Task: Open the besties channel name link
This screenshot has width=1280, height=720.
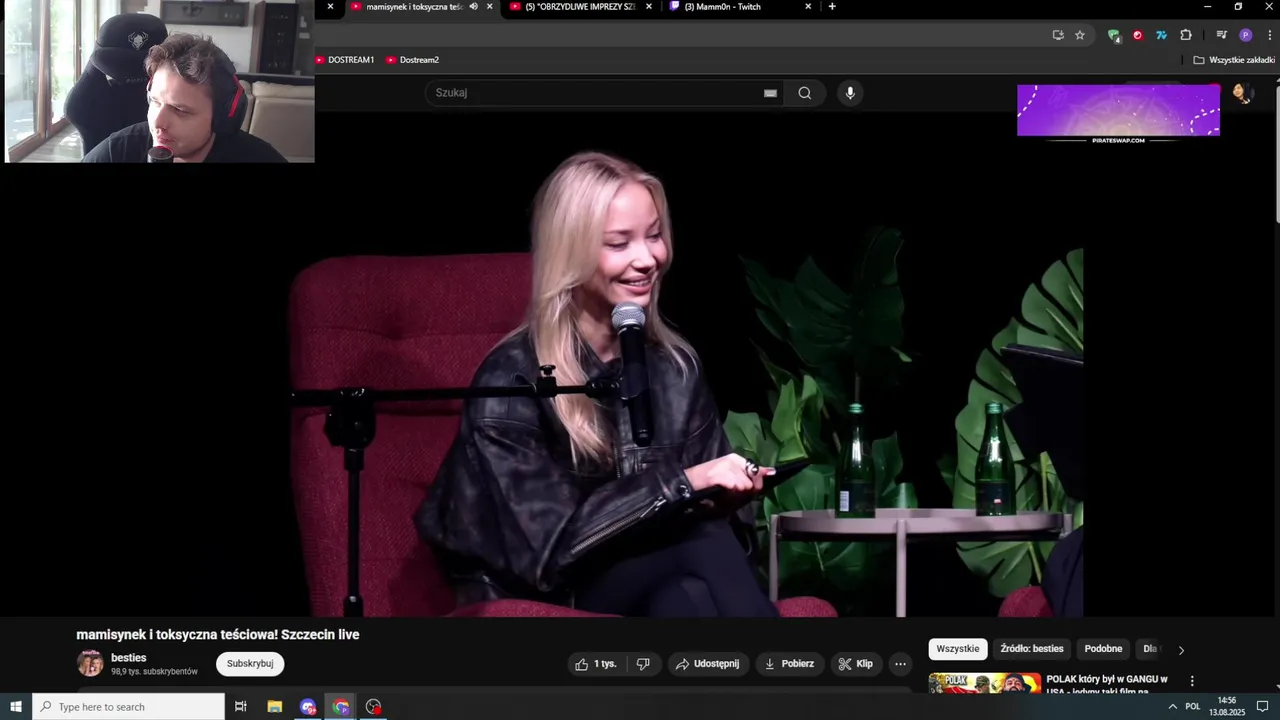Action: point(129,658)
